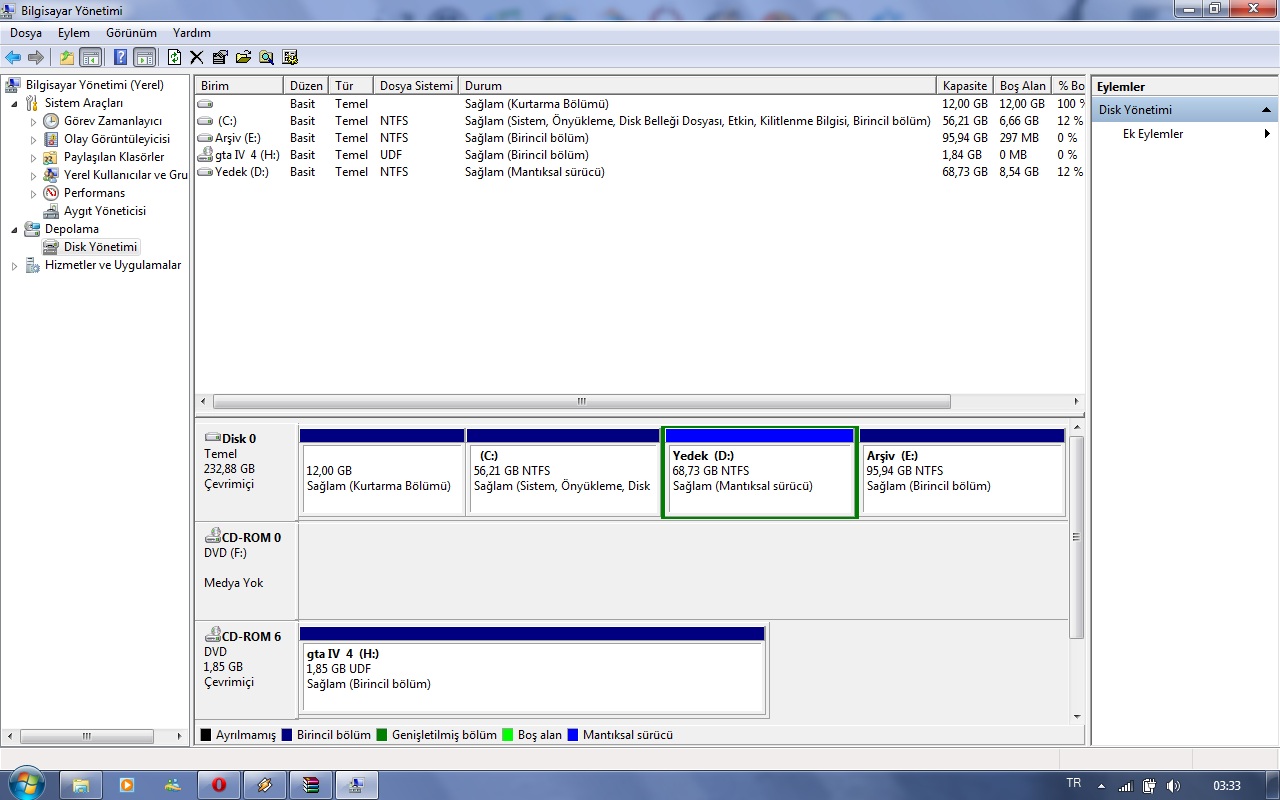Launch Opera from the taskbar
1280x800 pixels.
tap(218, 785)
